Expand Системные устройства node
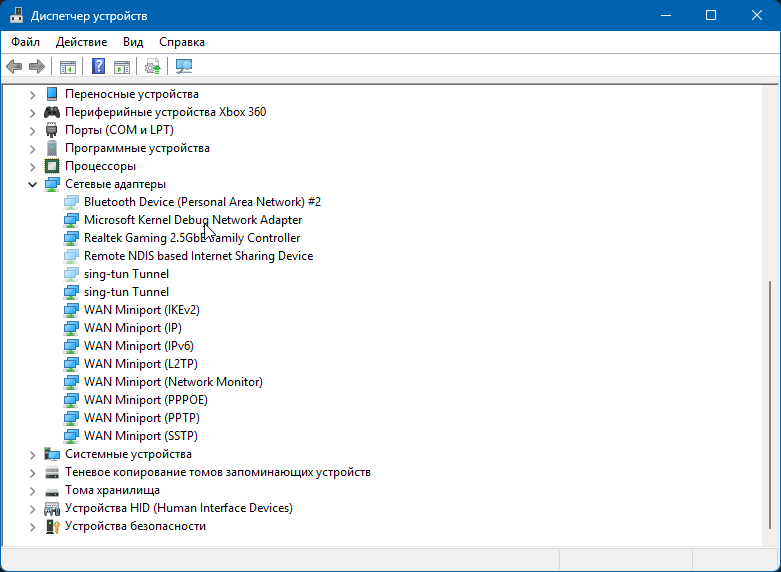Image resolution: width=781 pixels, height=572 pixels. coord(32,454)
